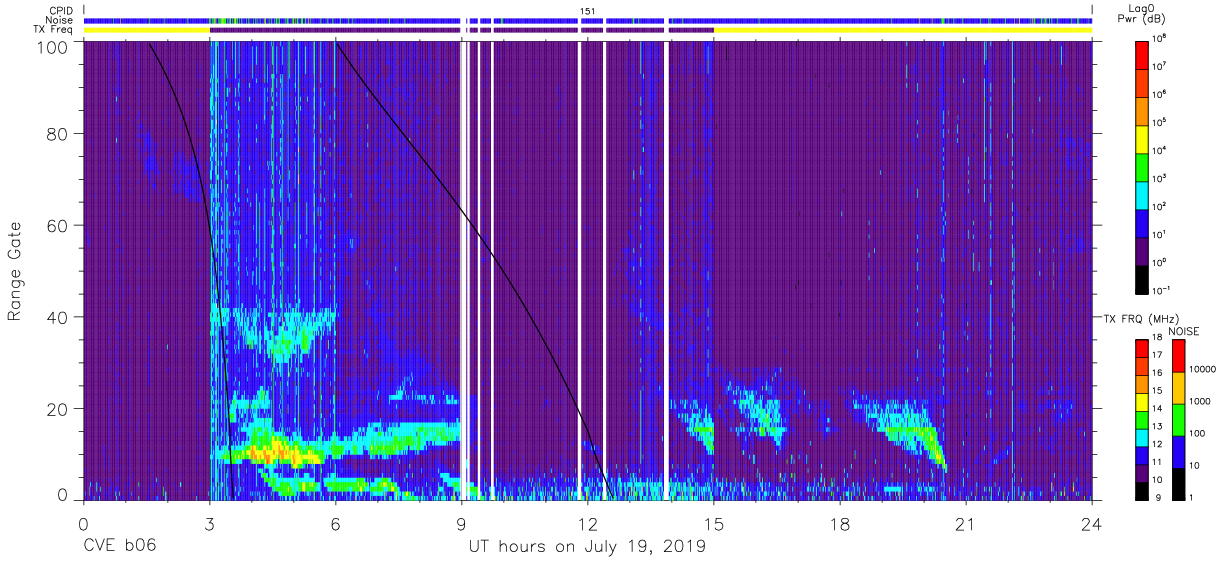Image resolution: width=1228 pixels, height=567 pixels.
Task: Click the 10000 label on NOISE legend
Action: pyautogui.click(x=1204, y=370)
